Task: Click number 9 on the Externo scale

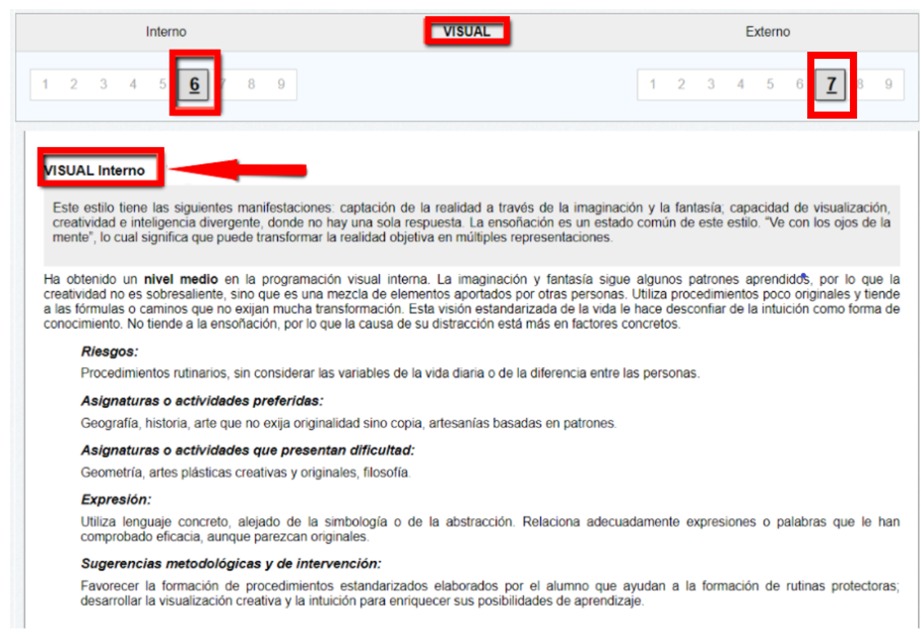Action: coord(888,85)
